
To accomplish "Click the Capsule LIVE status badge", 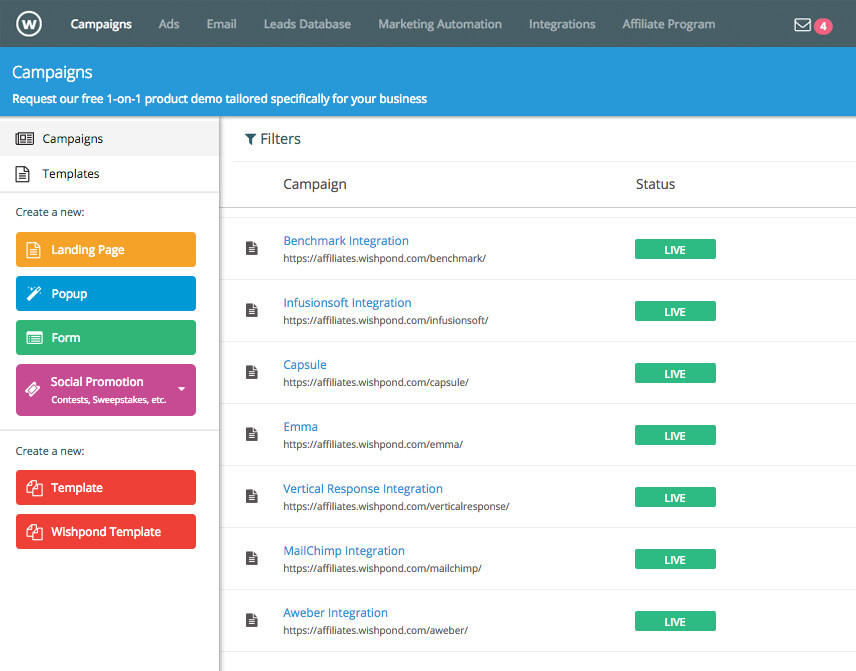I will (x=675, y=373).
